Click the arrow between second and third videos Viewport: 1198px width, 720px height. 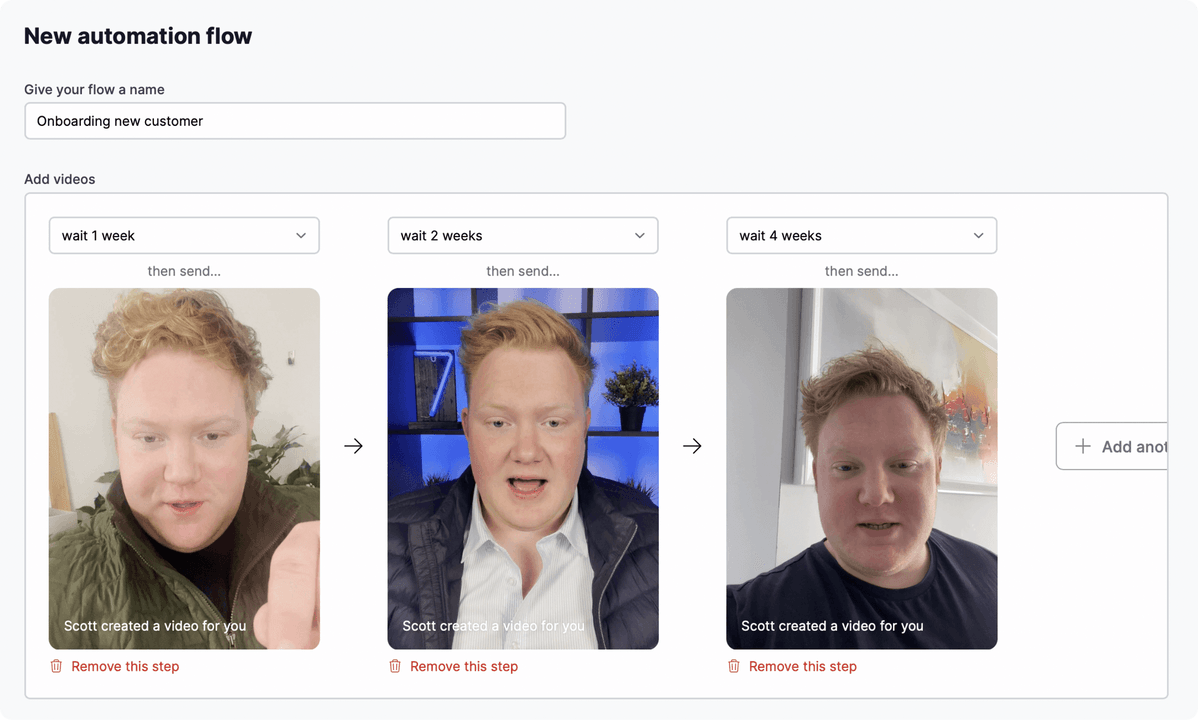[692, 446]
